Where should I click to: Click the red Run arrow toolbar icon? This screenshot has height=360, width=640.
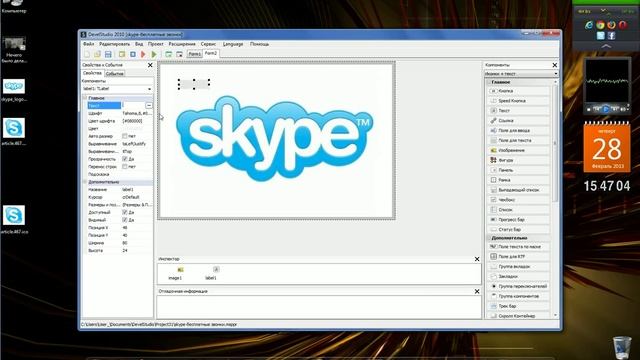[143, 54]
